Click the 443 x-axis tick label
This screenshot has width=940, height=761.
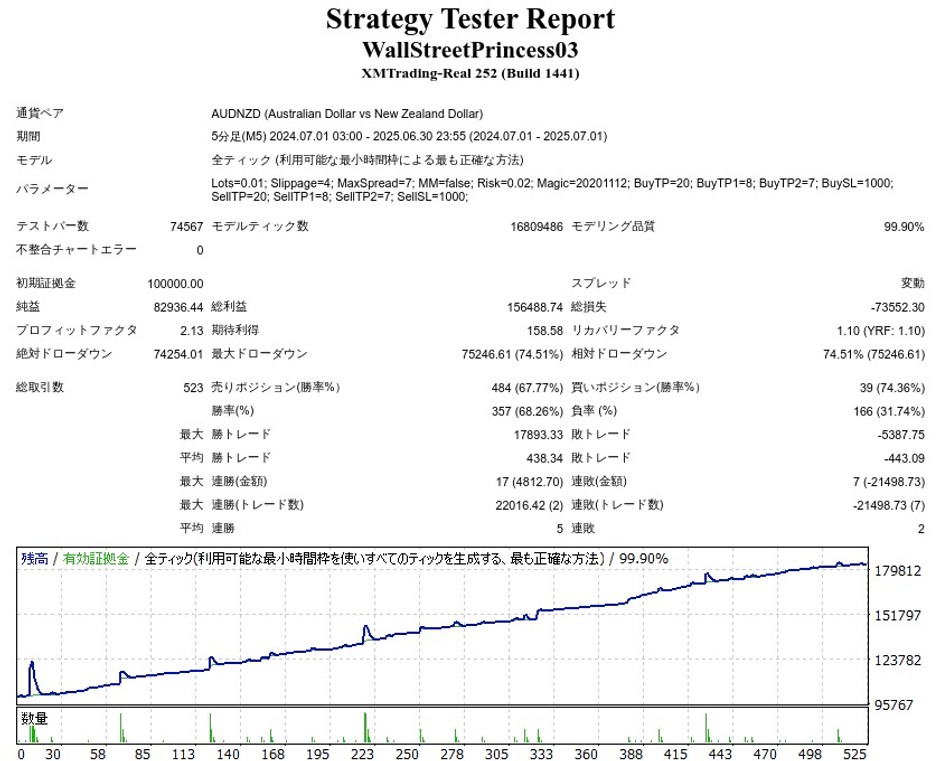click(720, 754)
